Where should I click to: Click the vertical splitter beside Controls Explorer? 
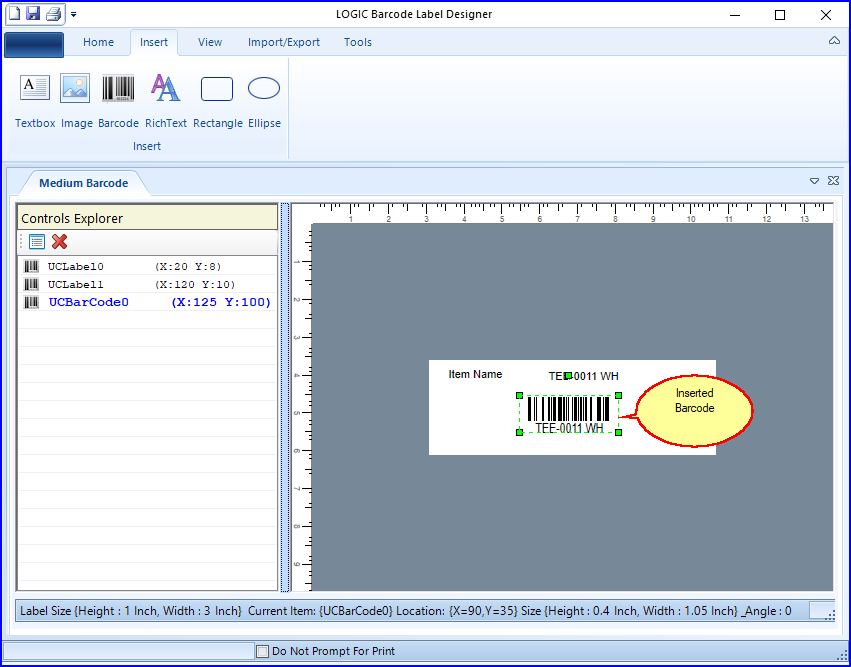tap(285, 397)
